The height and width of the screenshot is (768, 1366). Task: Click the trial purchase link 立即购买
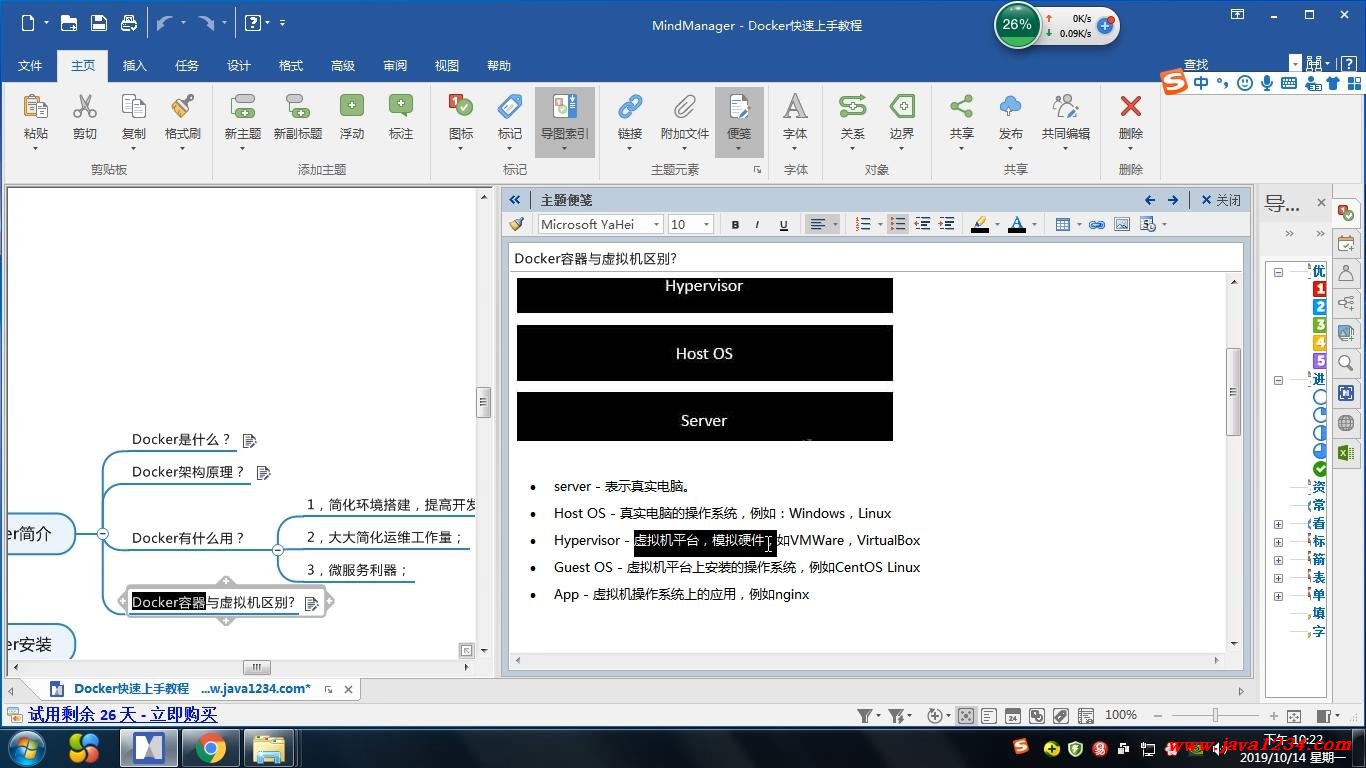coord(184,714)
